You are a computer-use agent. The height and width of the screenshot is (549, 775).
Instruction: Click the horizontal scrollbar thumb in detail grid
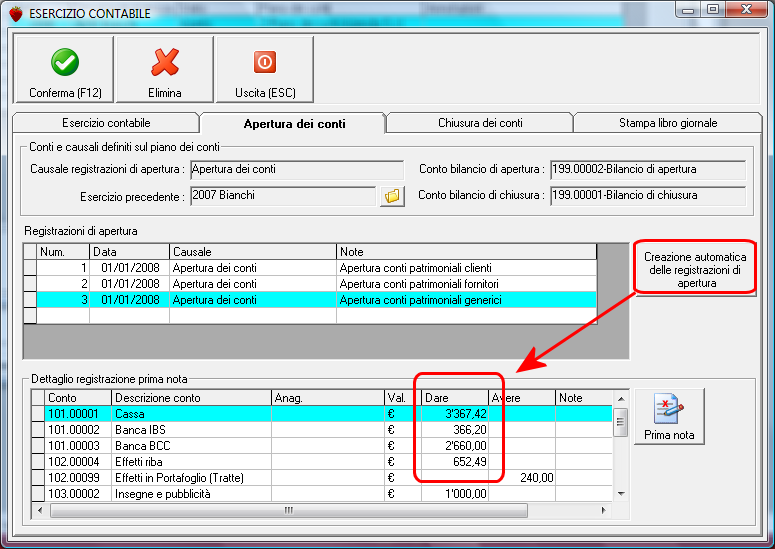tap(289, 510)
